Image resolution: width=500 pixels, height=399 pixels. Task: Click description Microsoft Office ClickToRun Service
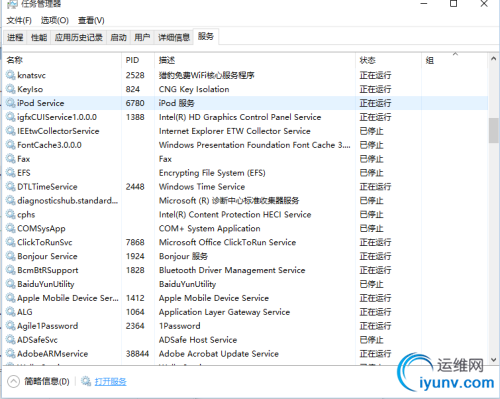tap(227, 242)
